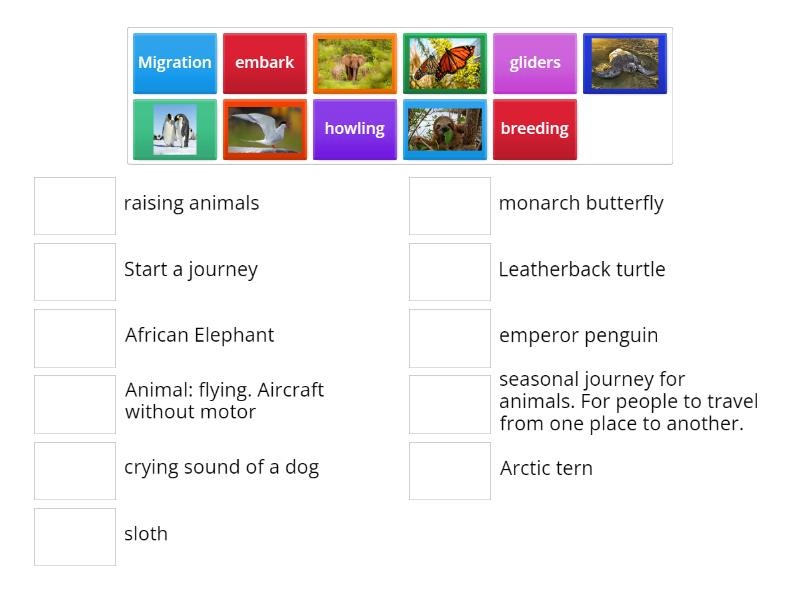The width and height of the screenshot is (800, 600).
Task: Select the emperor penguin picture tile
Action: (175, 129)
